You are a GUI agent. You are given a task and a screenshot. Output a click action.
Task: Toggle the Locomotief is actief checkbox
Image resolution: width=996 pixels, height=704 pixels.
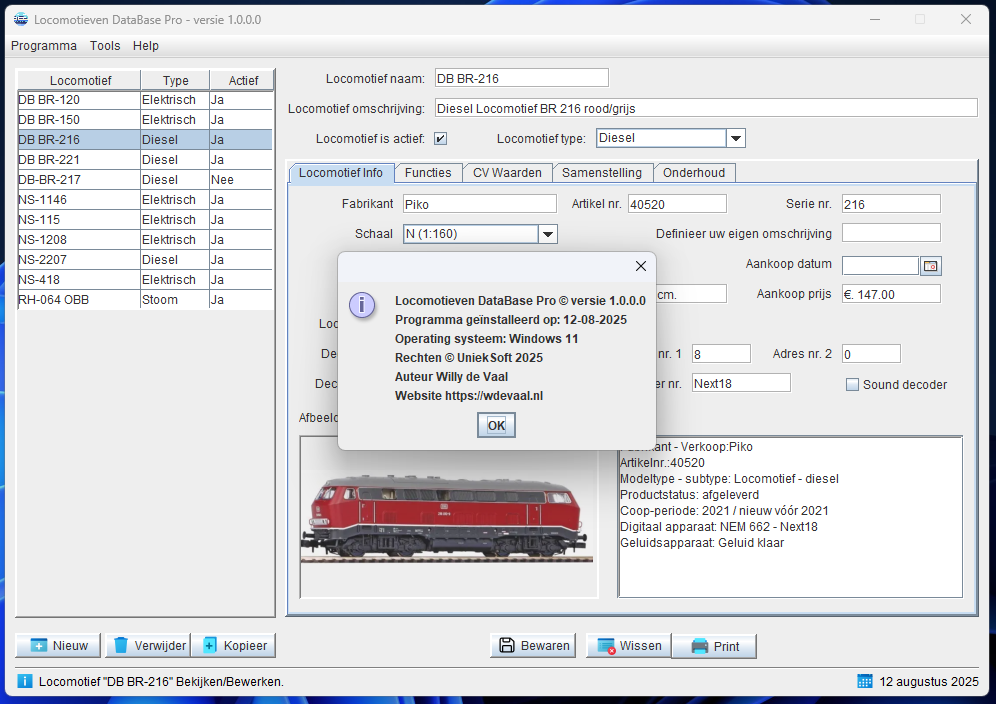click(440, 139)
